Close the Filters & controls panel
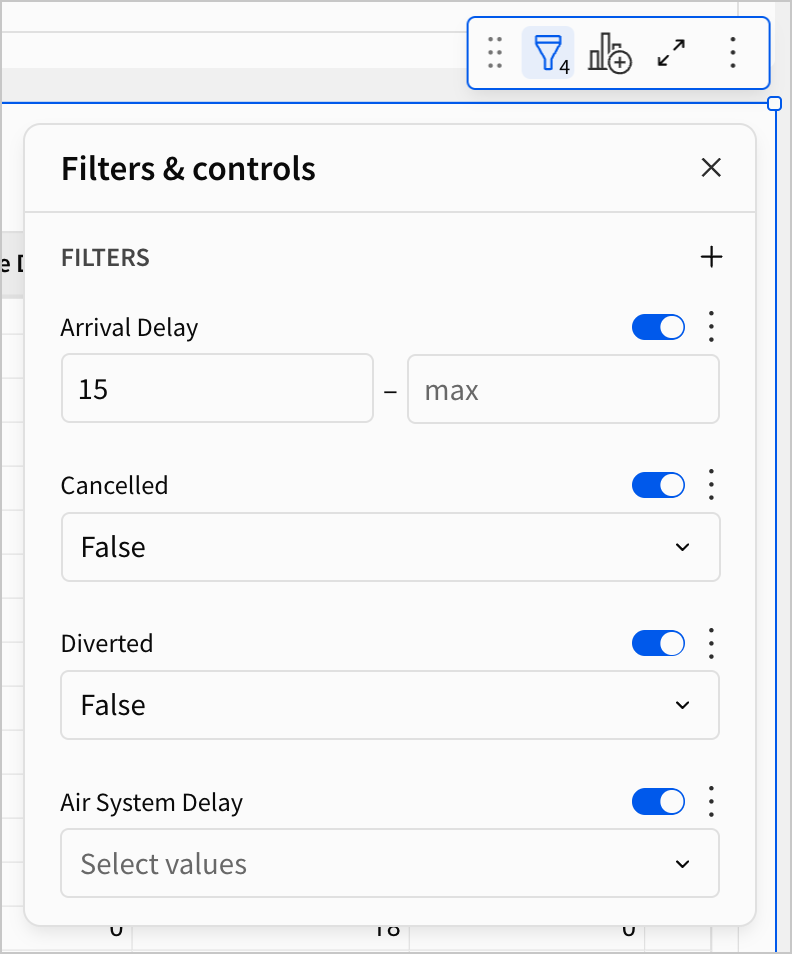792x954 pixels. pyautogui.click(x=711, y=168)
